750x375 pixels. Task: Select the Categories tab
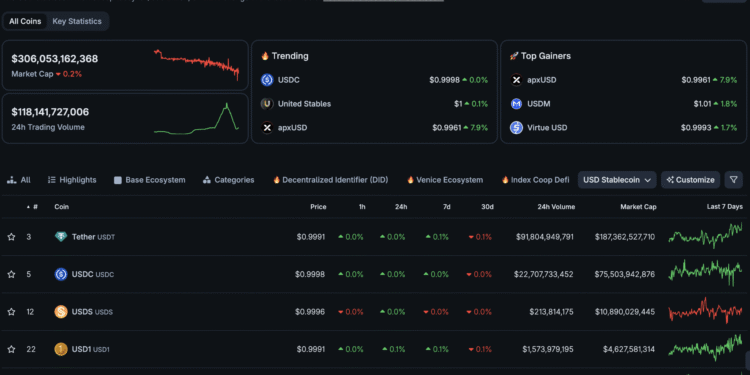tap(229, 180)
